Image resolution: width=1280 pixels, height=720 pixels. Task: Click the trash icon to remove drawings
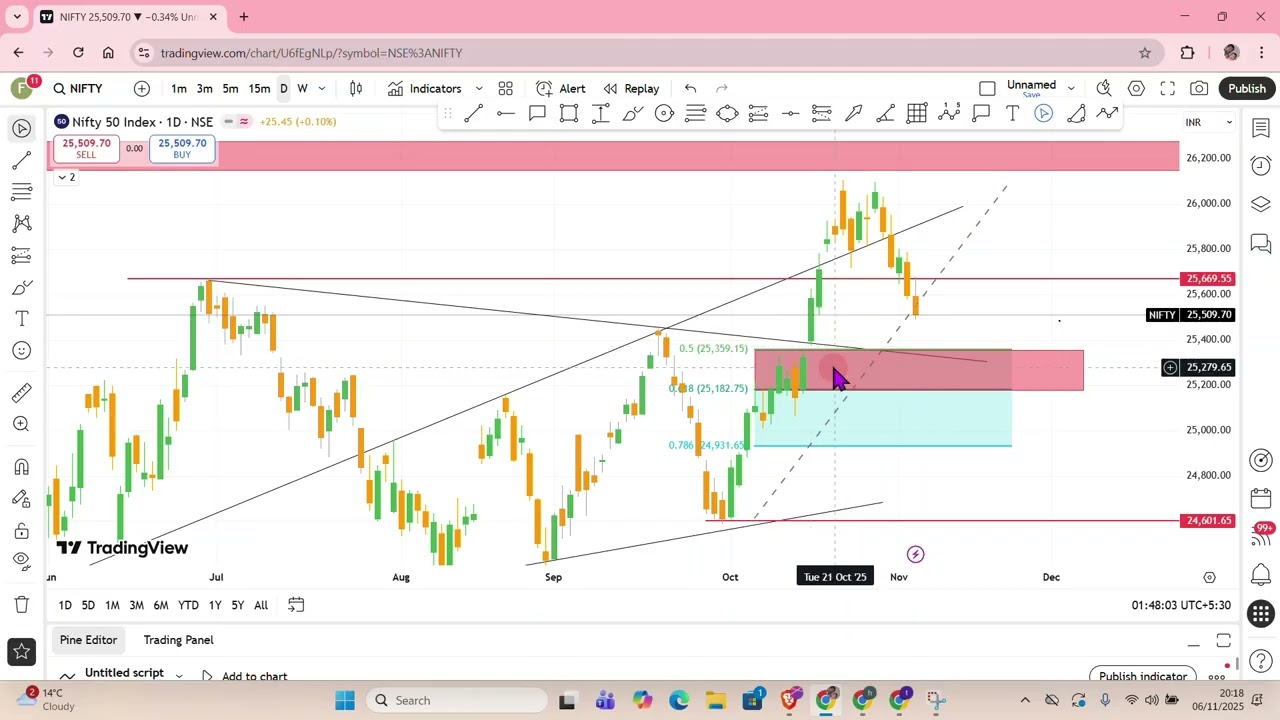coord(22,604)
